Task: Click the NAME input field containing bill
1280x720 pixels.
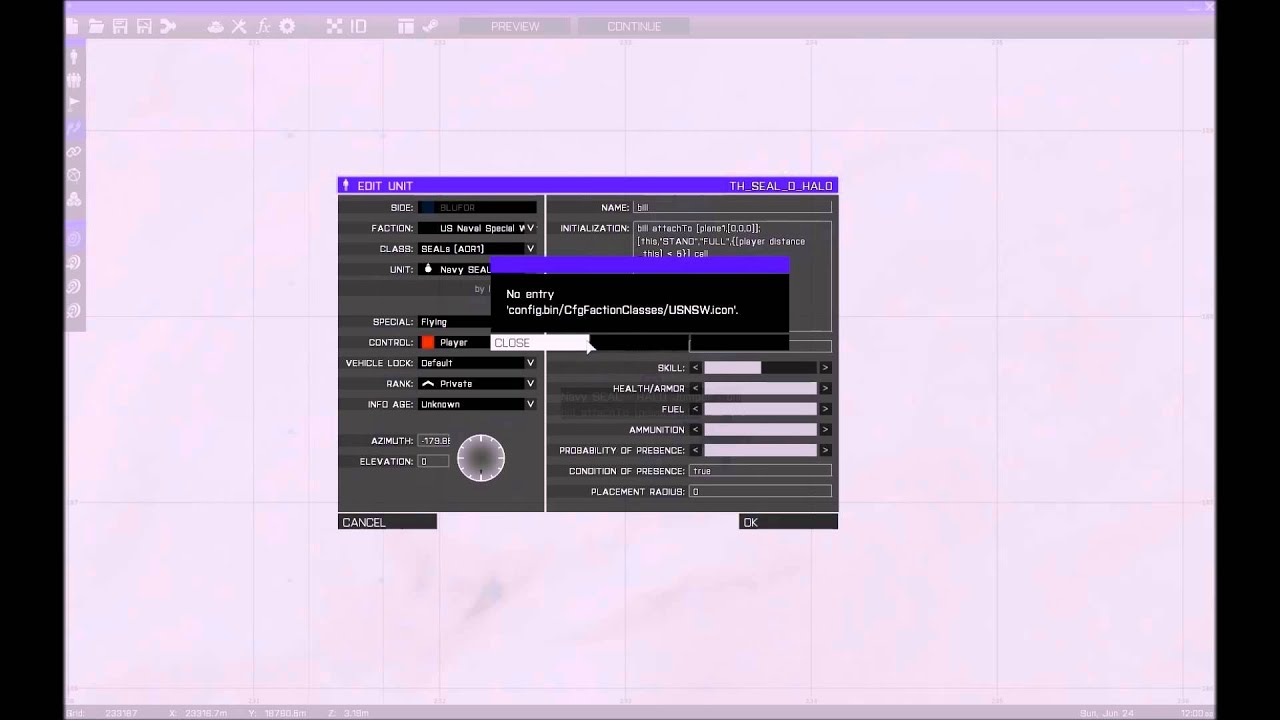Action: [x=732, y=207]
